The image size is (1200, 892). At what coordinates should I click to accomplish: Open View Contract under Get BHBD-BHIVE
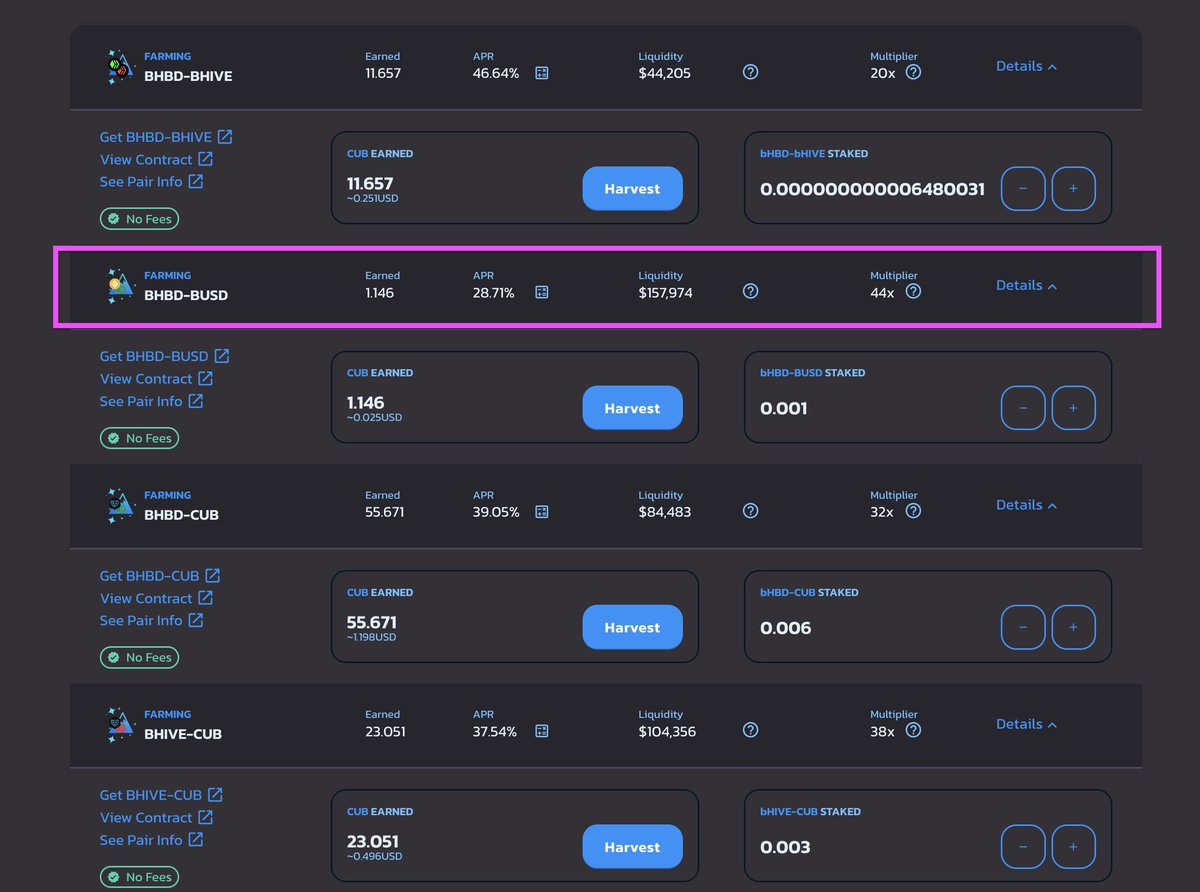156,159
